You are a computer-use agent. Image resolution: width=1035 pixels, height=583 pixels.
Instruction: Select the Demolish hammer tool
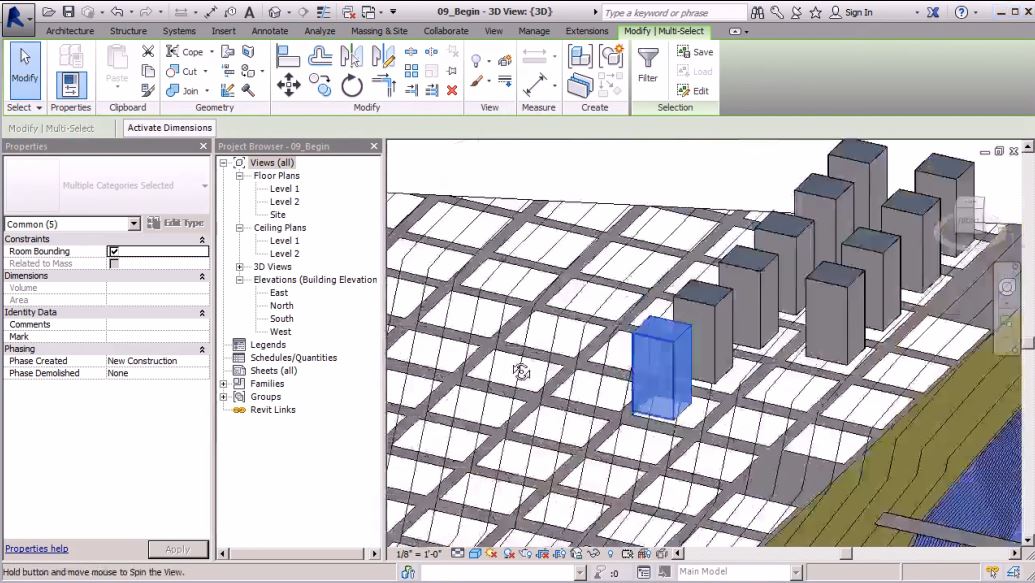tap(248, 90)
